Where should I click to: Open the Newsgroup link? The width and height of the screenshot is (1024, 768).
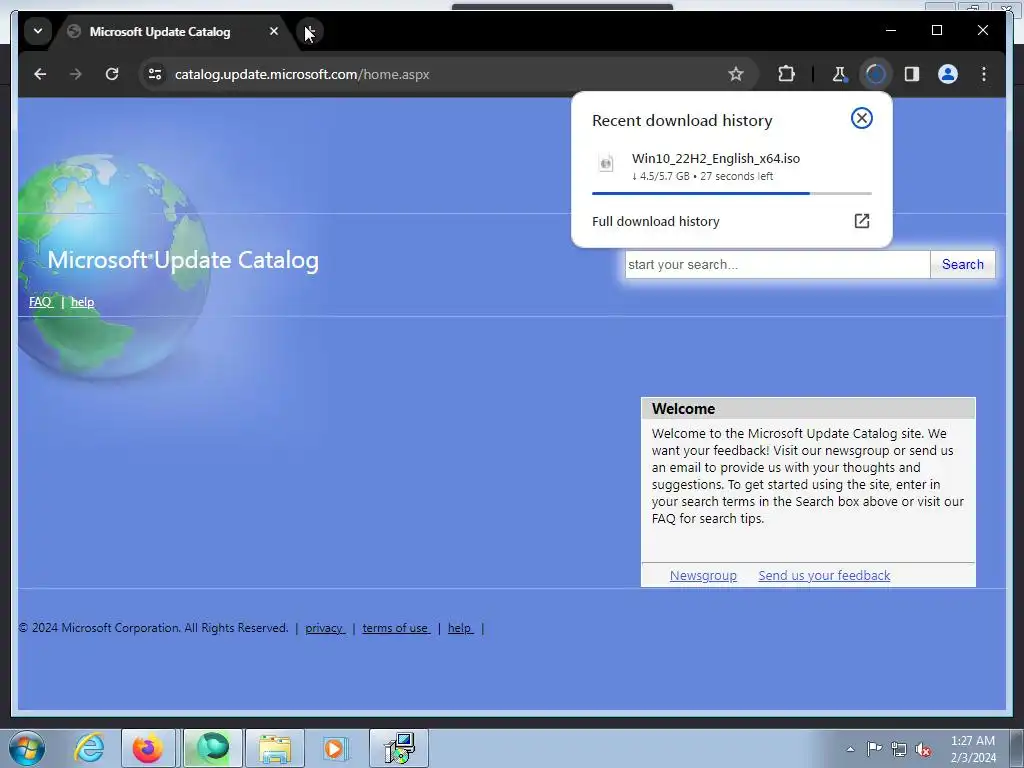[x=703, y=575]
